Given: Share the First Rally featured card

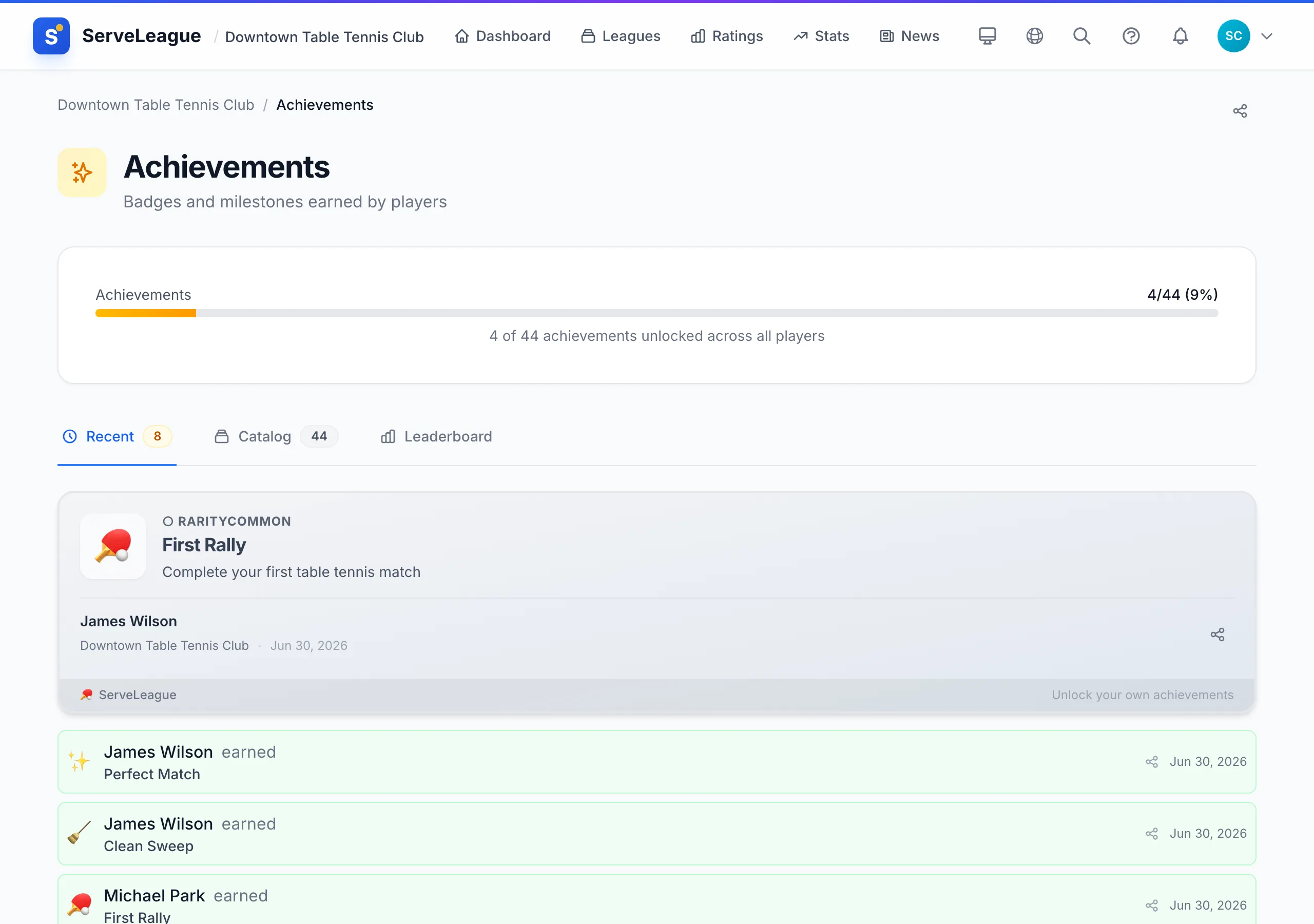Looking at the screenshot, I should coord(1218,634).
